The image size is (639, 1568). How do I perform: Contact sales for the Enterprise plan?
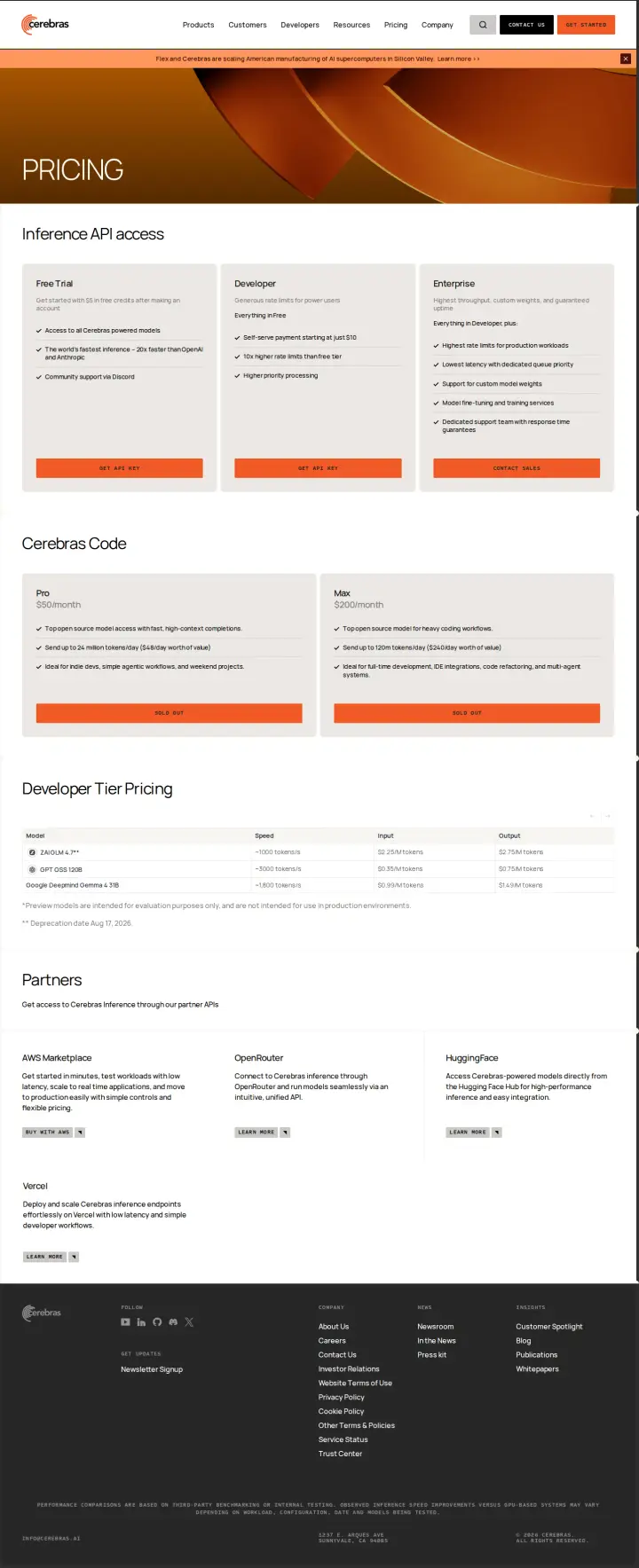[517, 468]
